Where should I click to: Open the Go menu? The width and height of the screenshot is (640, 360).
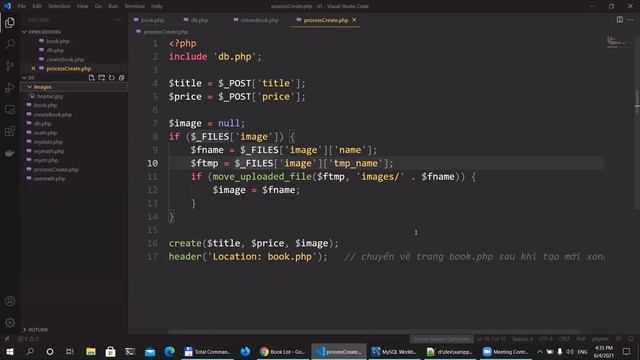tap(98, 6)
